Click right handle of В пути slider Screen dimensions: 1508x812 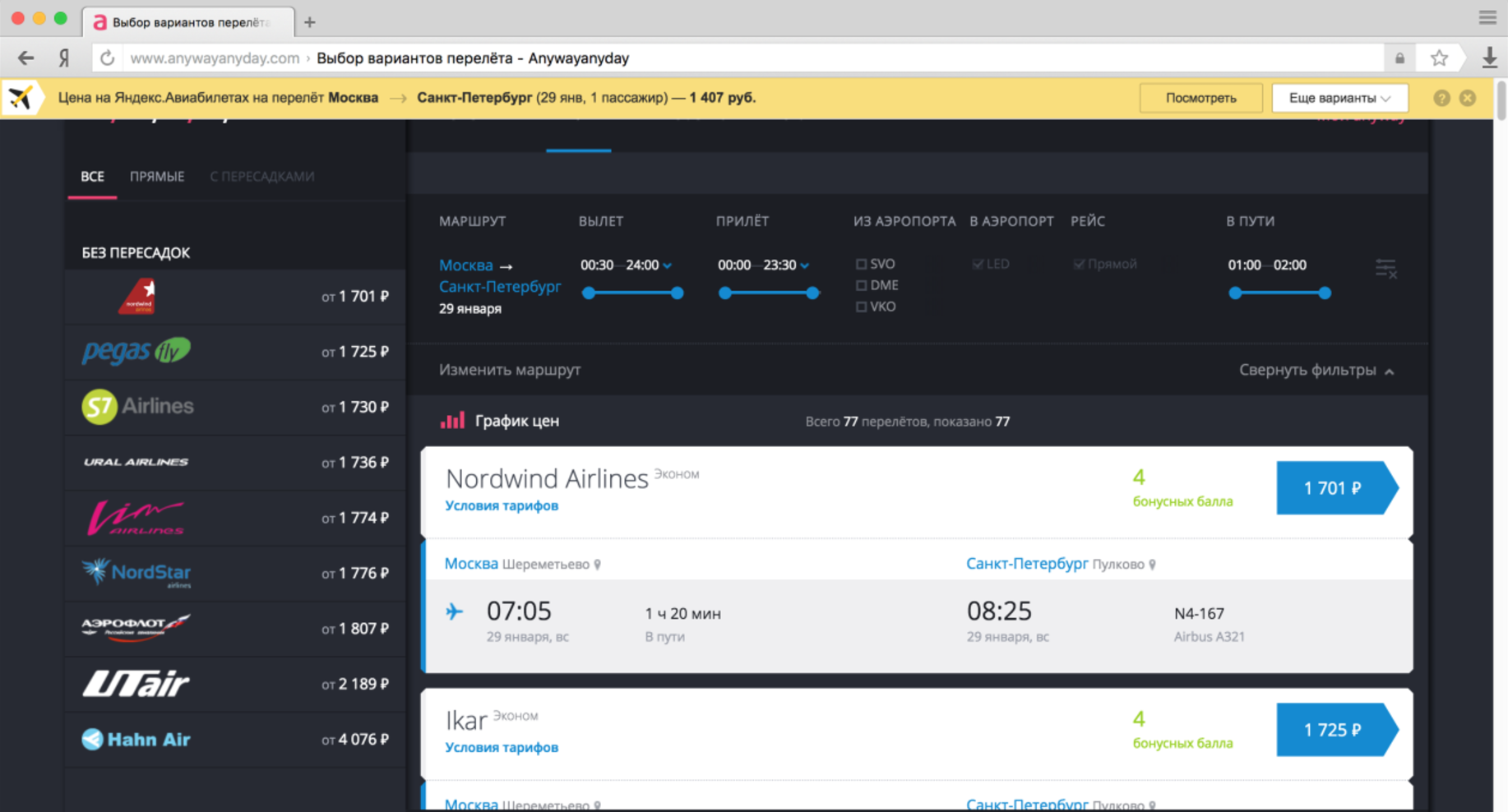coord(1325,293)
